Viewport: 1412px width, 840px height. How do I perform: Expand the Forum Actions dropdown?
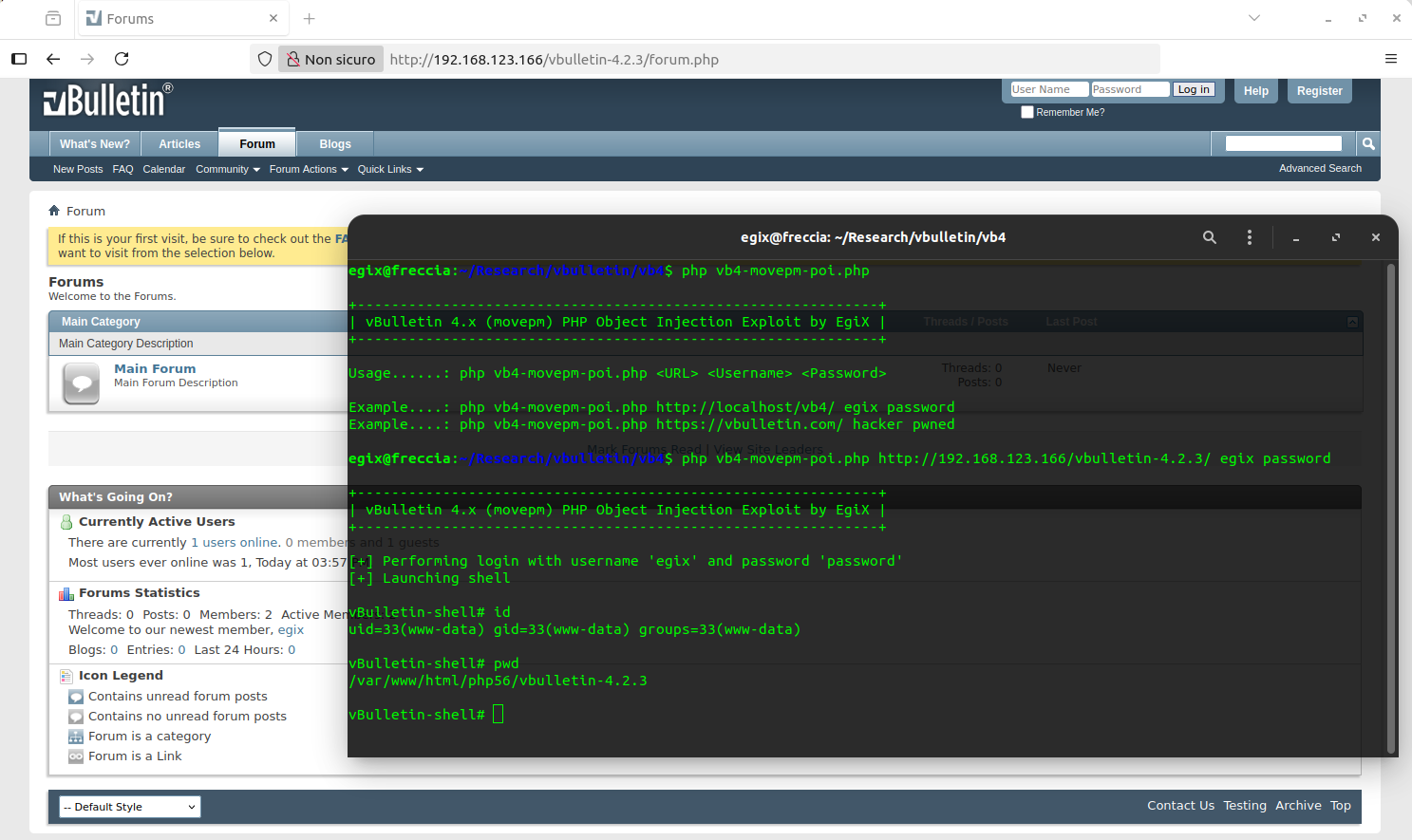[x=309, y=169]
